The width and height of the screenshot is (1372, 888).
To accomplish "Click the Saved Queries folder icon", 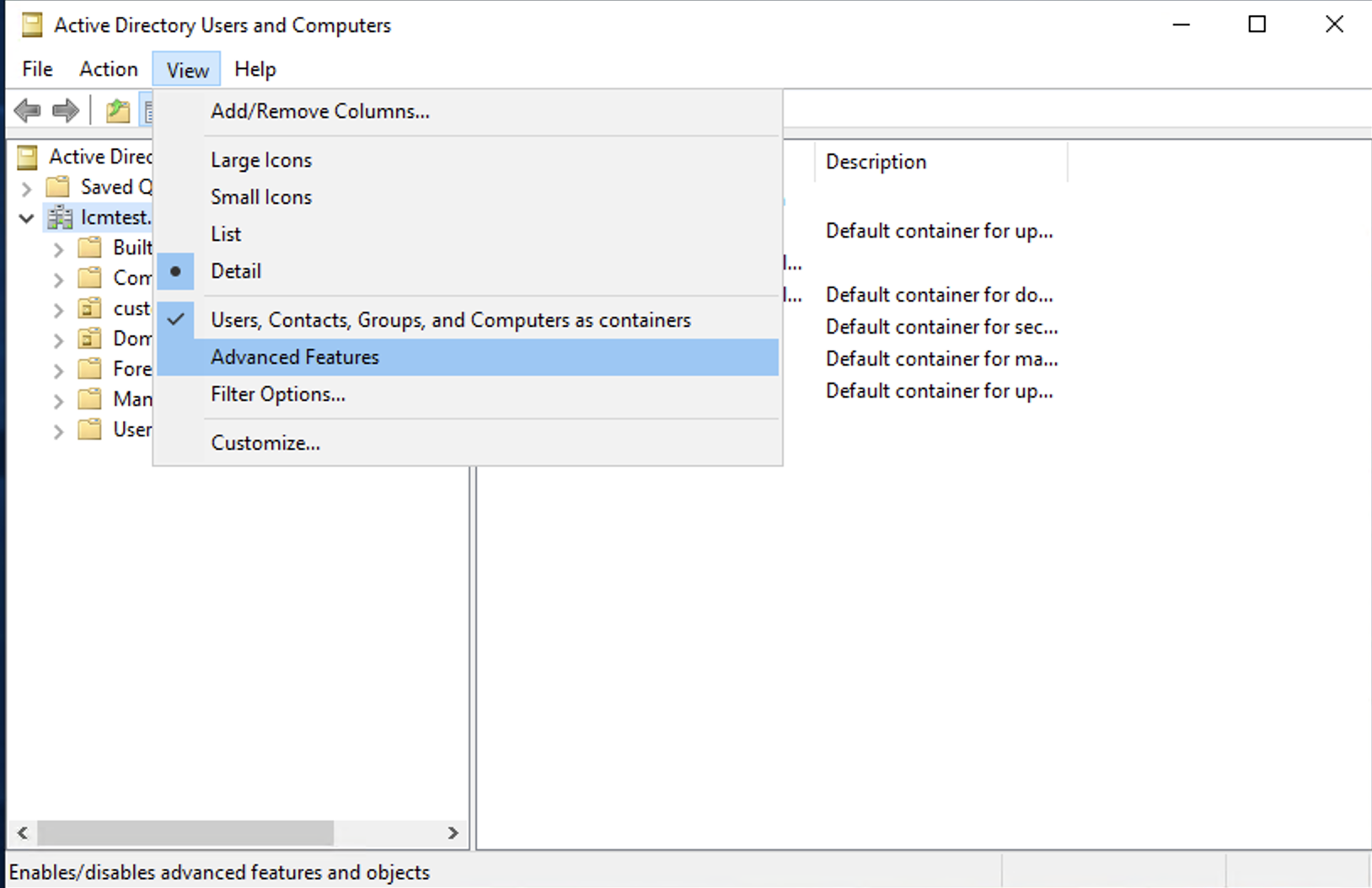I will click(58, 186).
